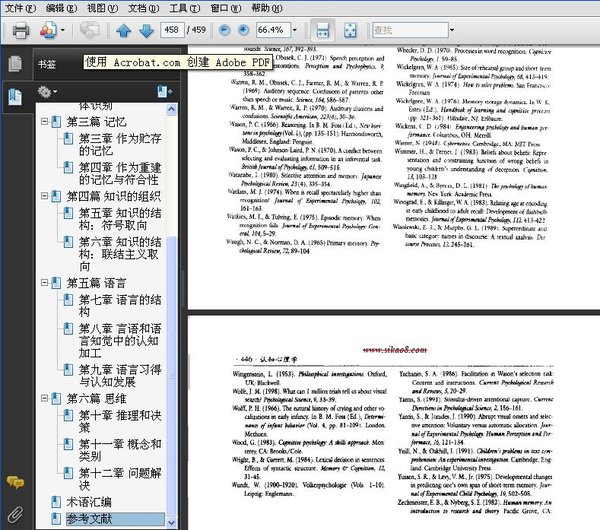Select the fit full page icon

pos(350,30)
